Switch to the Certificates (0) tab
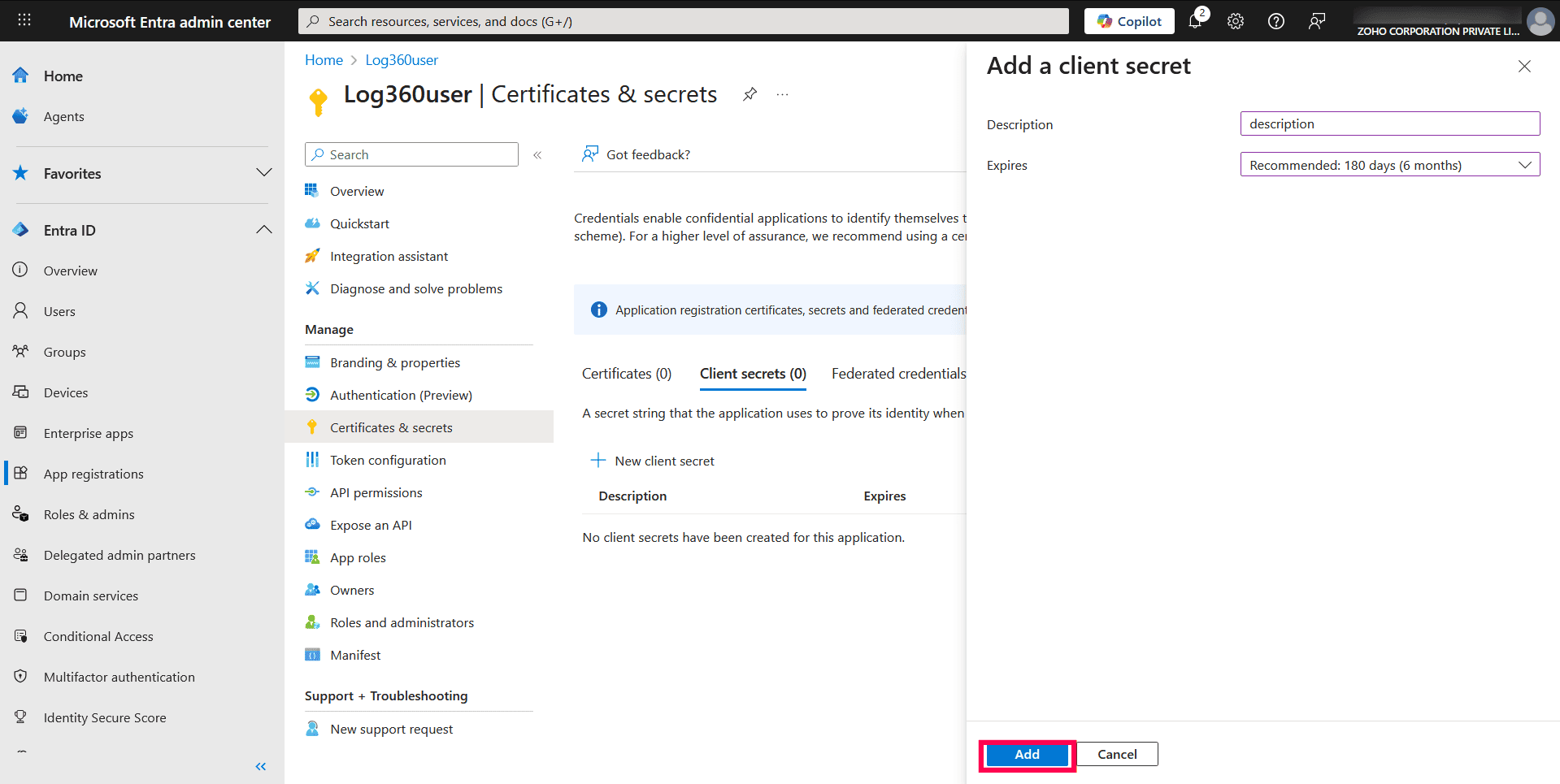The width and height of the screenshot is (1560, 784). pos(626,373)
